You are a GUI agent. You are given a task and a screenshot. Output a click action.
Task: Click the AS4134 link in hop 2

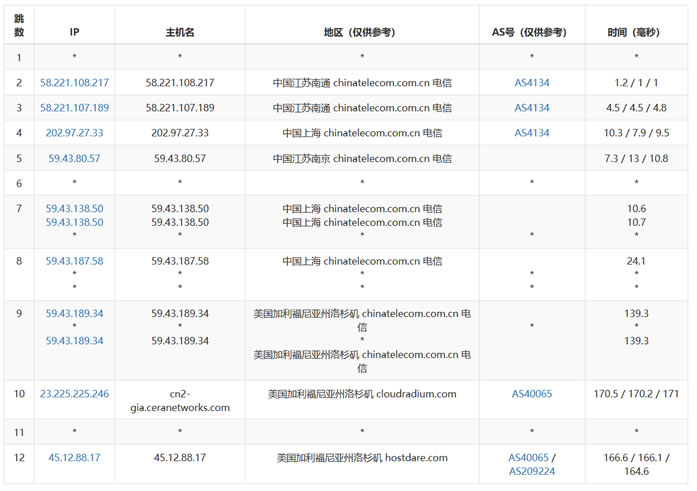click(532, 82)
